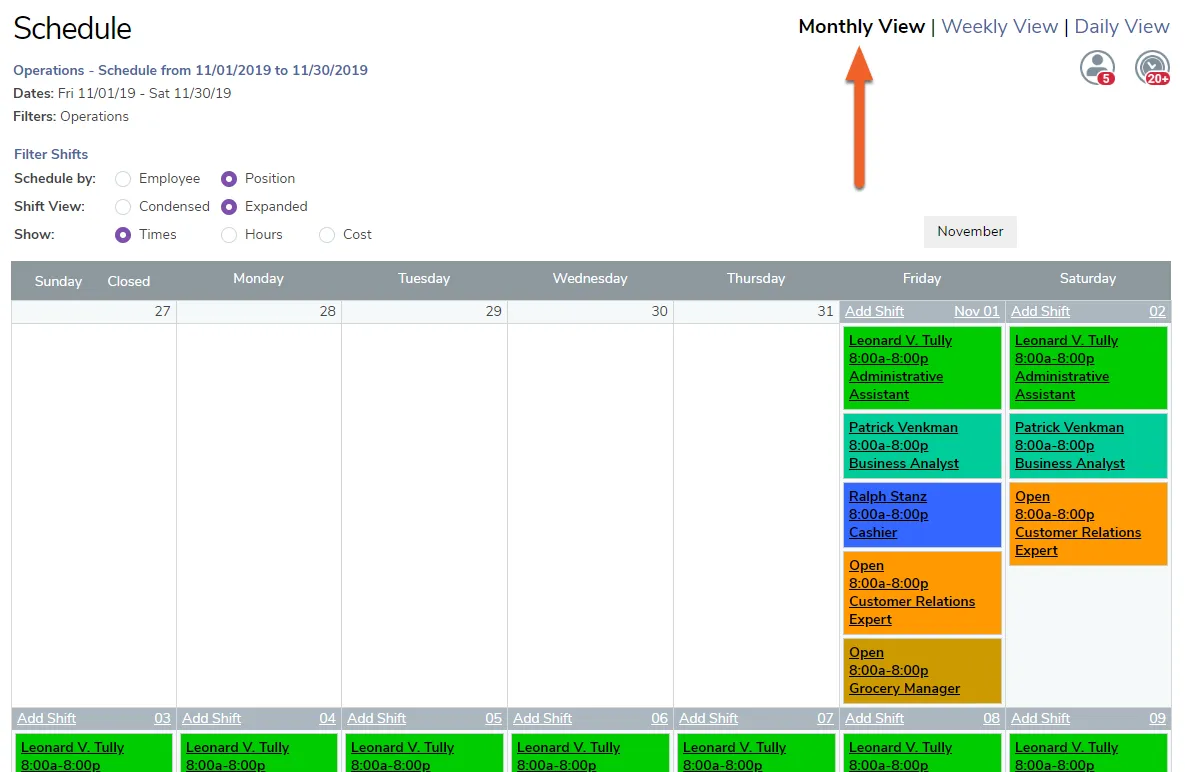
Task: Add a shift on Monday the 04
Action: 212,718
